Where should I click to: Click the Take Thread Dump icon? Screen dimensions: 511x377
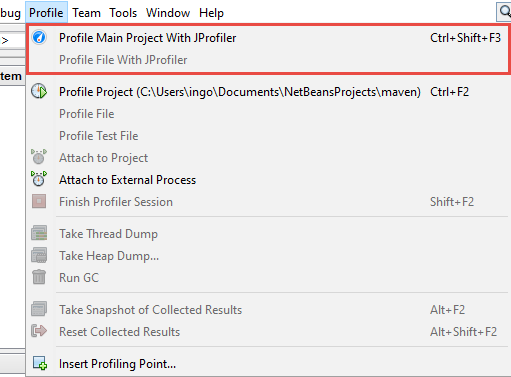pos(39,233)
